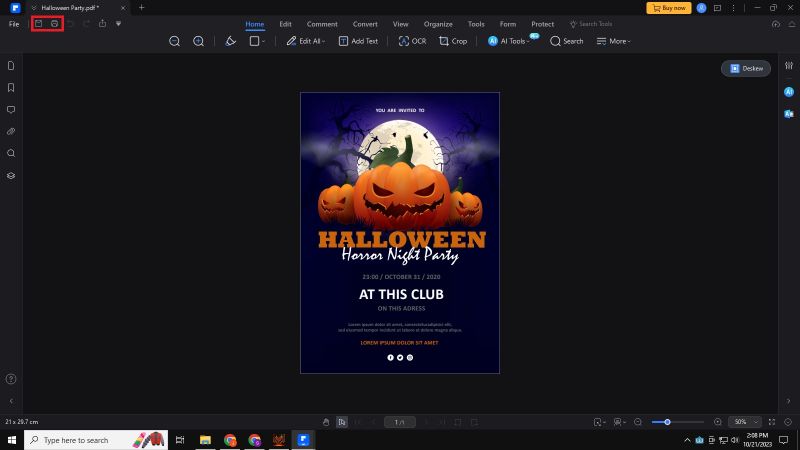Image resolution: width=800 pixels, height=450 pixels.
Task: Click the Buy now button
Action: click(669, 8)
